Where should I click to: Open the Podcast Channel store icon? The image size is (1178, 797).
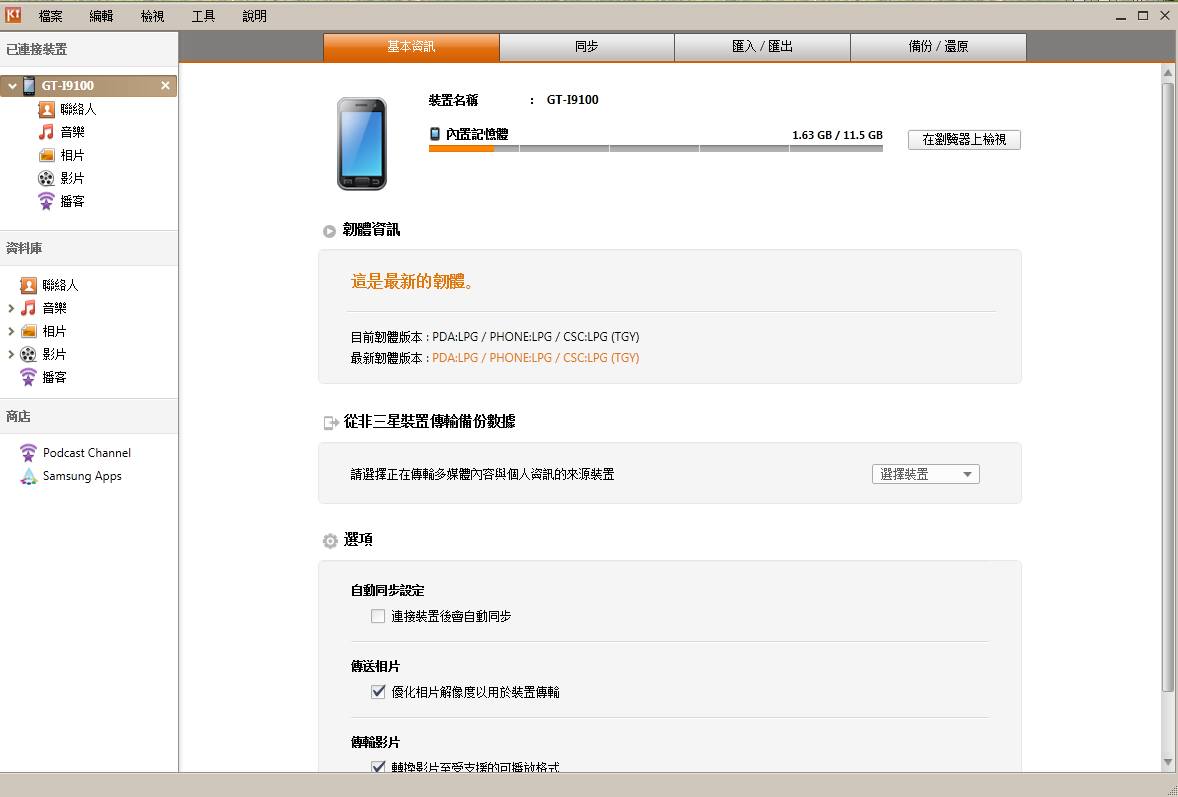tap(29, 453)
